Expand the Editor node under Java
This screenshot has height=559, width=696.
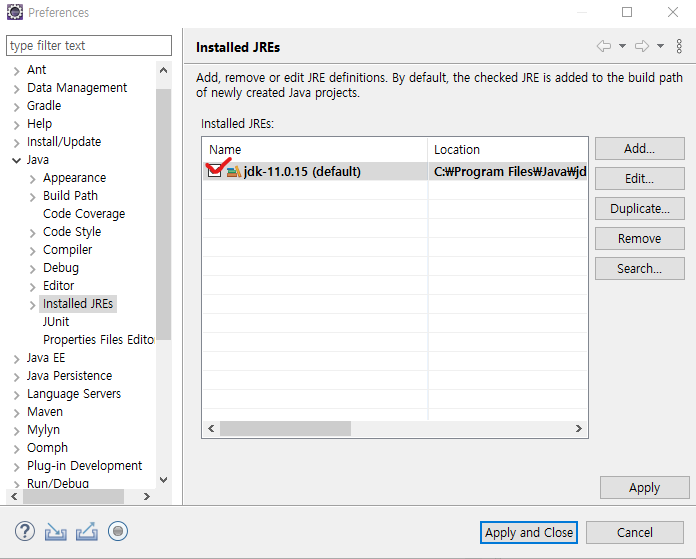(x=32, y=287)
